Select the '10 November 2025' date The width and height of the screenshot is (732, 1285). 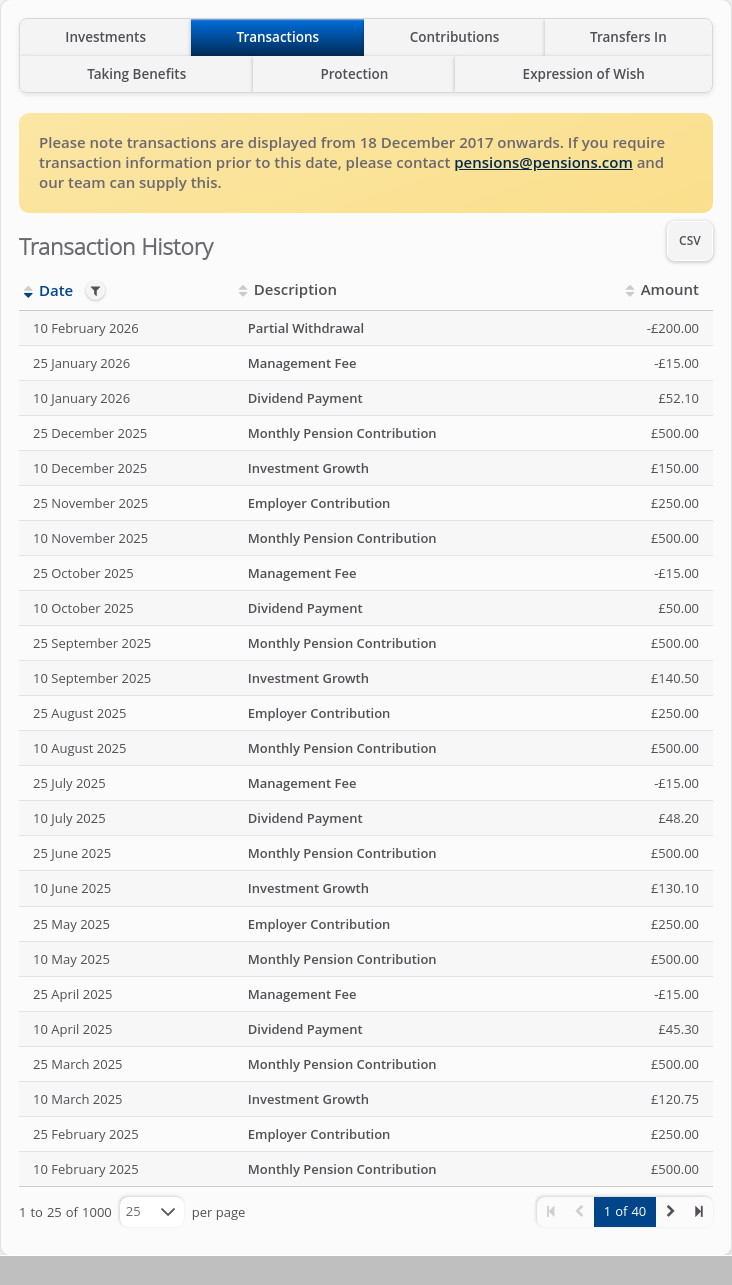coord(90,538)
